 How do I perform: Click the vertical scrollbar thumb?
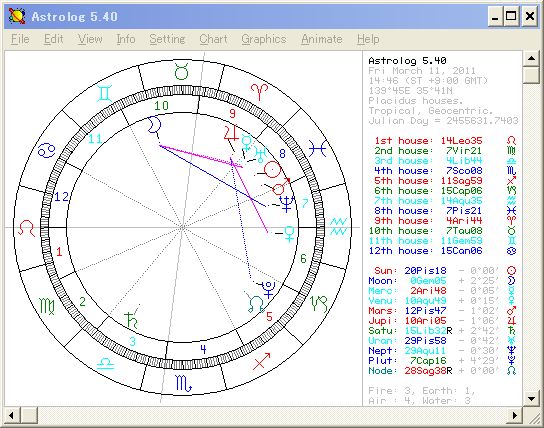531,75
